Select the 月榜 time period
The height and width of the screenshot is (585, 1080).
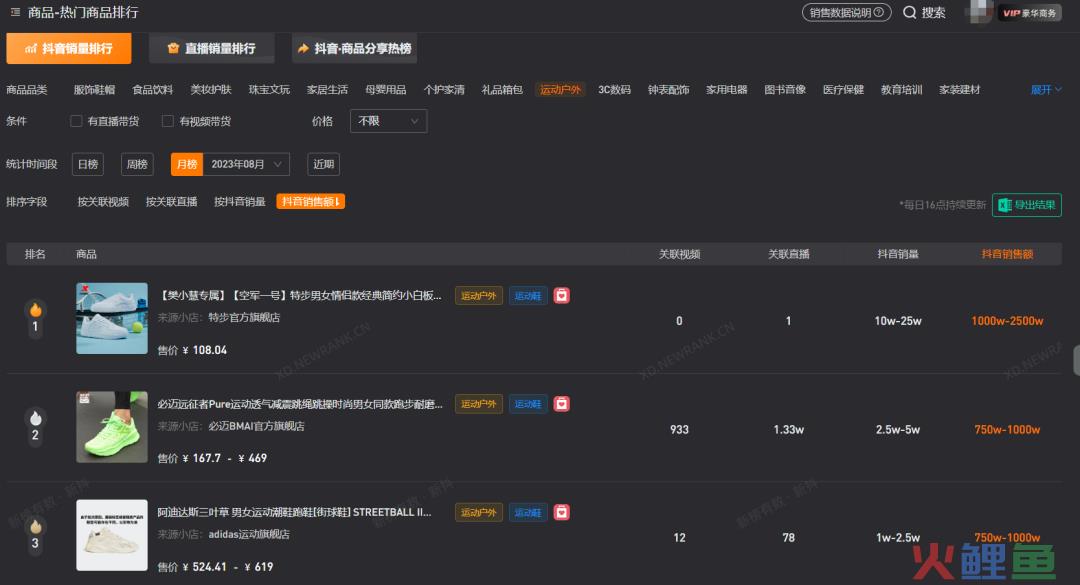point(187,164)
